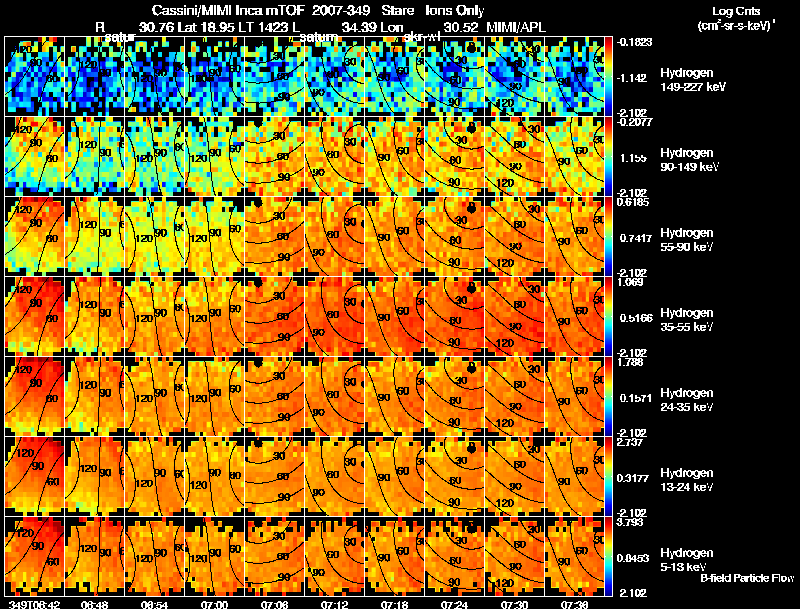Viewport: 800px width, 609px height.
Task: Click the colorbar midpoint value '-1.142'
Action: tap(632, 78)
